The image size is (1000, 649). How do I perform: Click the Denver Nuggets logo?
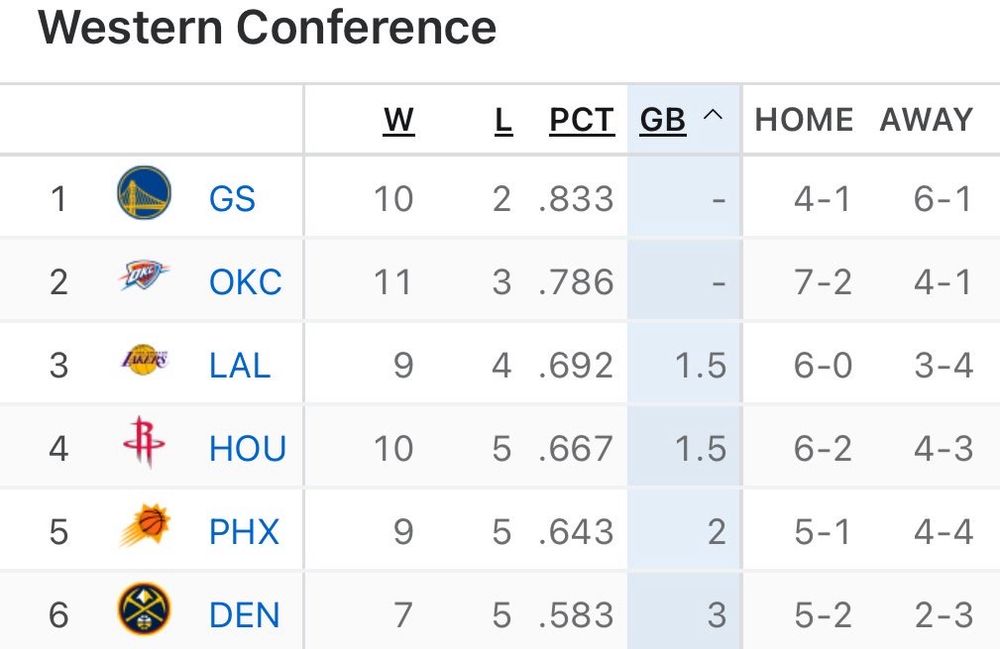click(144, 610)
